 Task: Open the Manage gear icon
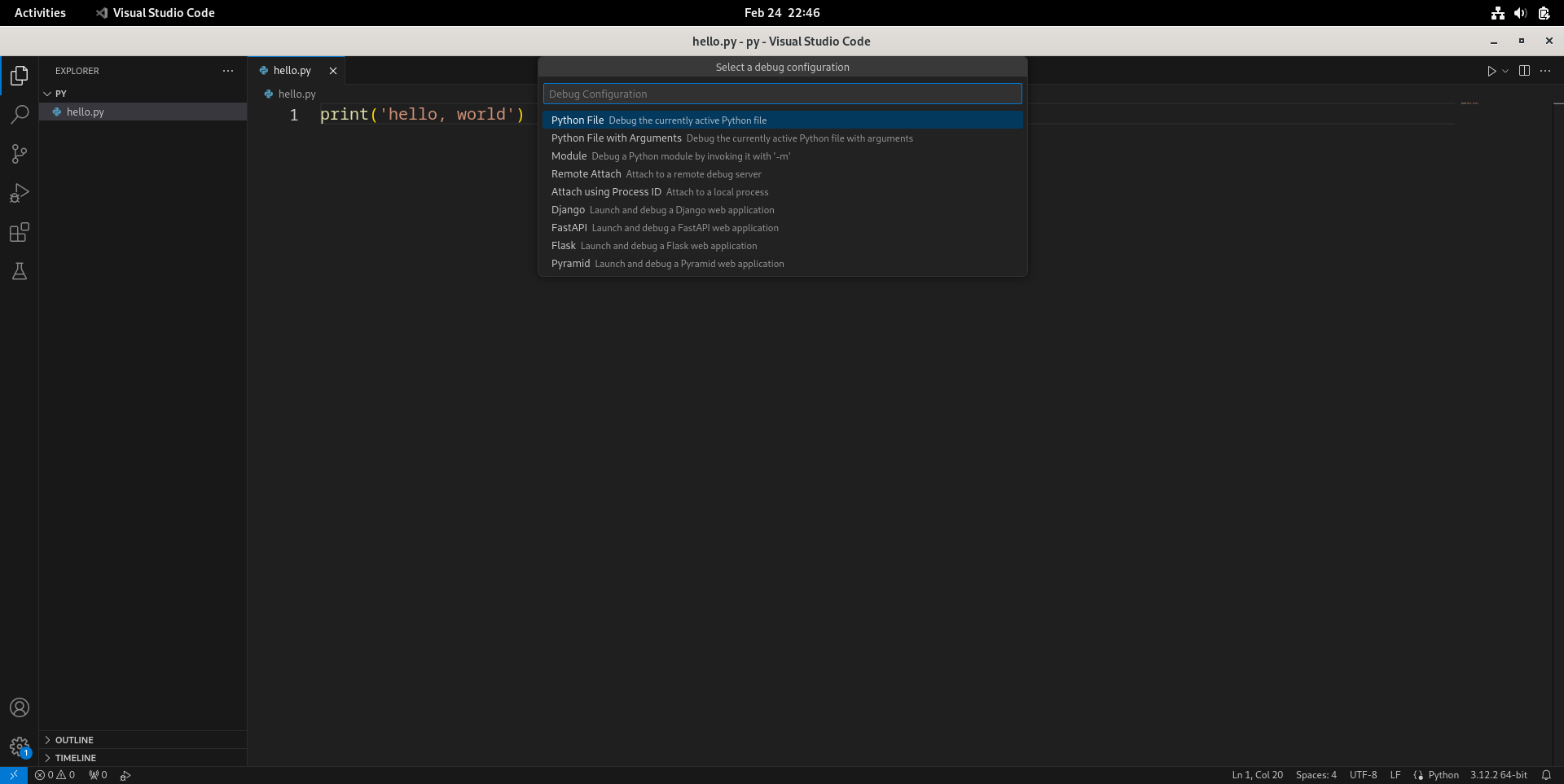pos(20,747)
